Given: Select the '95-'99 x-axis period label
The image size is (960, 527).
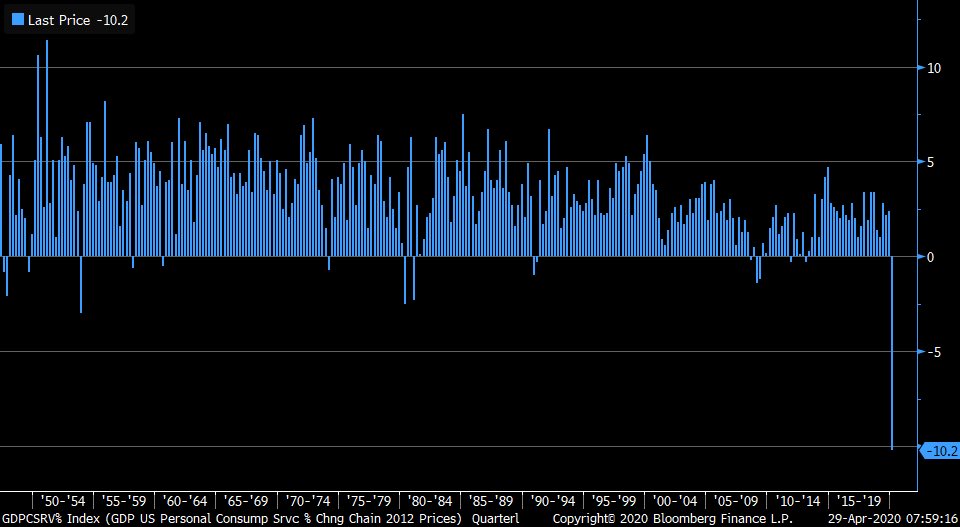Looking at the screenshot, I should [613, 501].
